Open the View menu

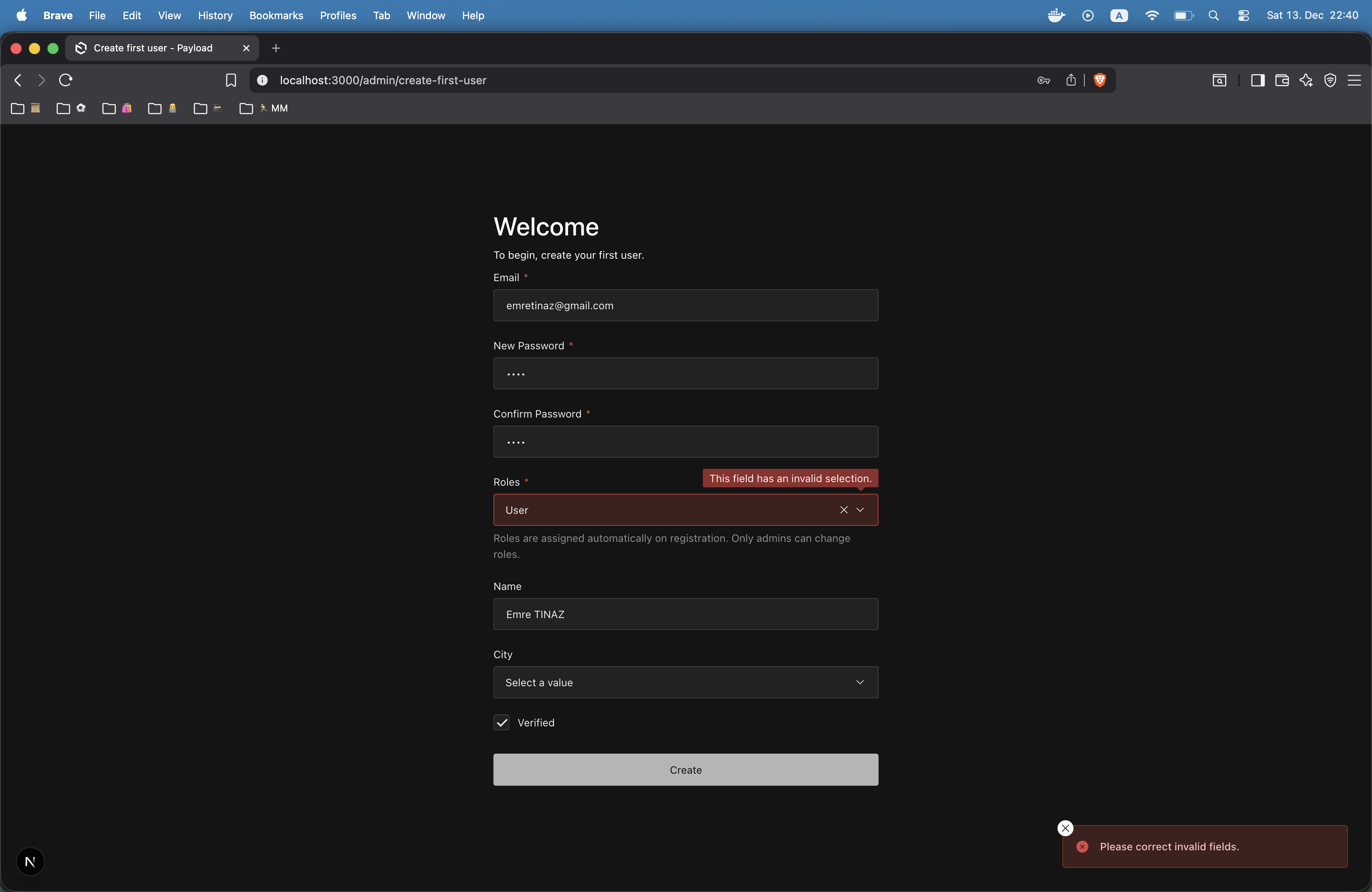coord(169,16)
